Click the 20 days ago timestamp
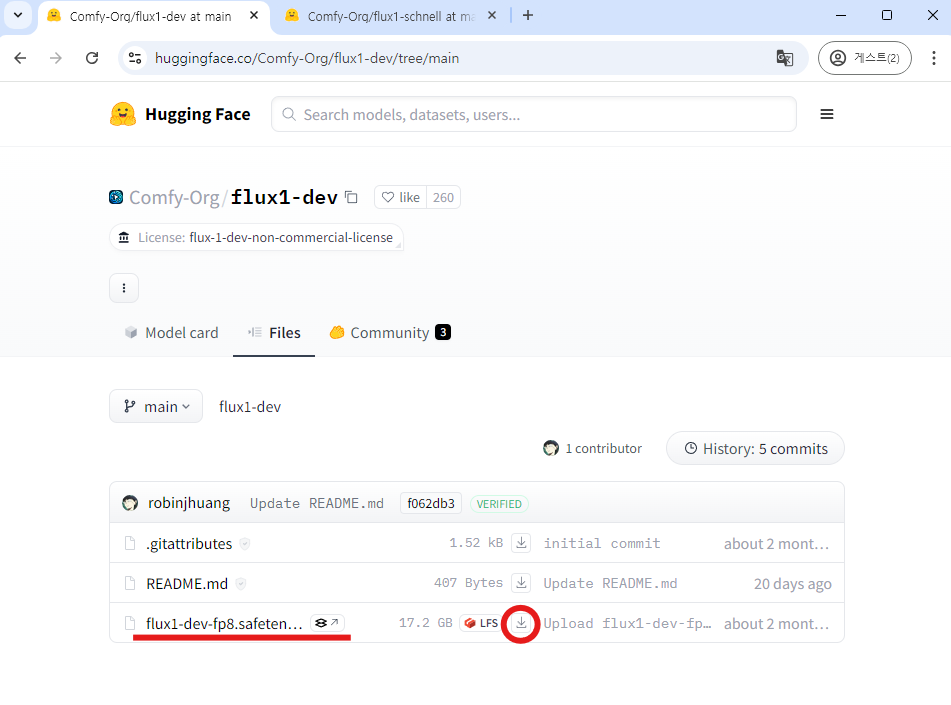 pyautogui.click(x=792, y=584)
